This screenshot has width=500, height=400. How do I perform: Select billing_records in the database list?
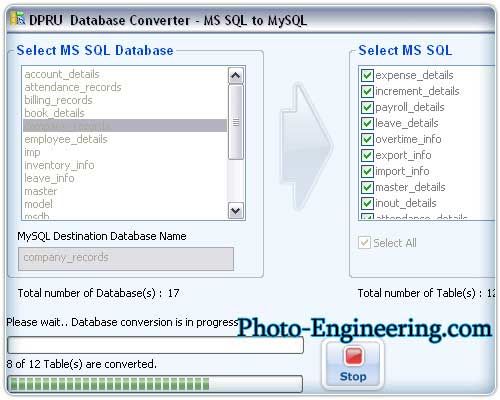(58, 100)
